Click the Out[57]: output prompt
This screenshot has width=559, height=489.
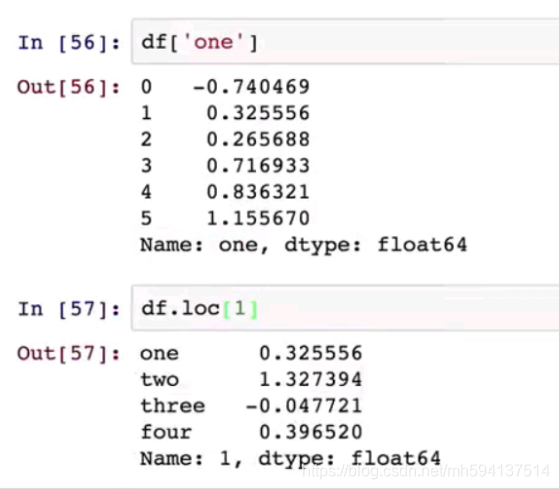point(68,354)
